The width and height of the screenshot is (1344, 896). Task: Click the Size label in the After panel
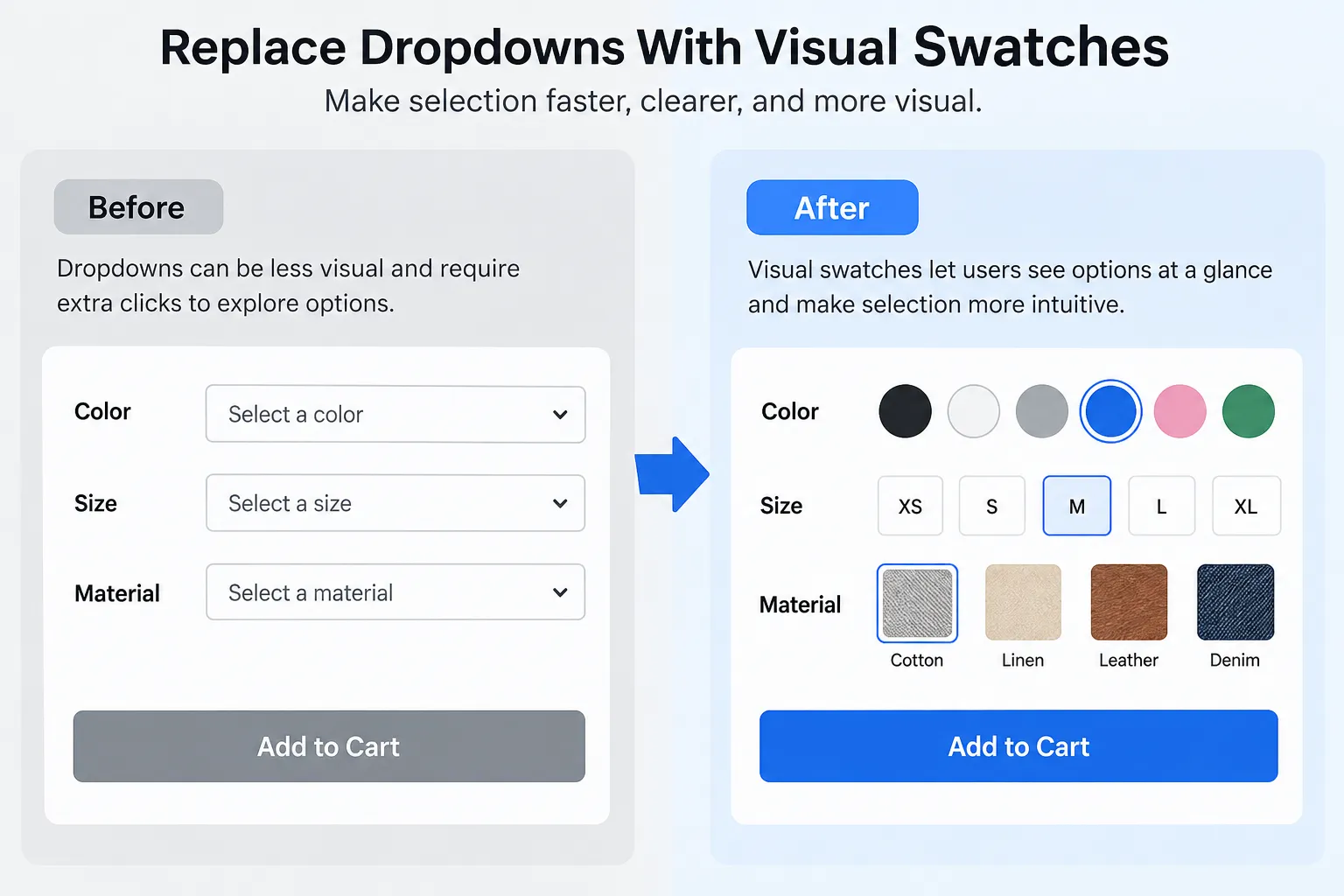click(781, 506)
